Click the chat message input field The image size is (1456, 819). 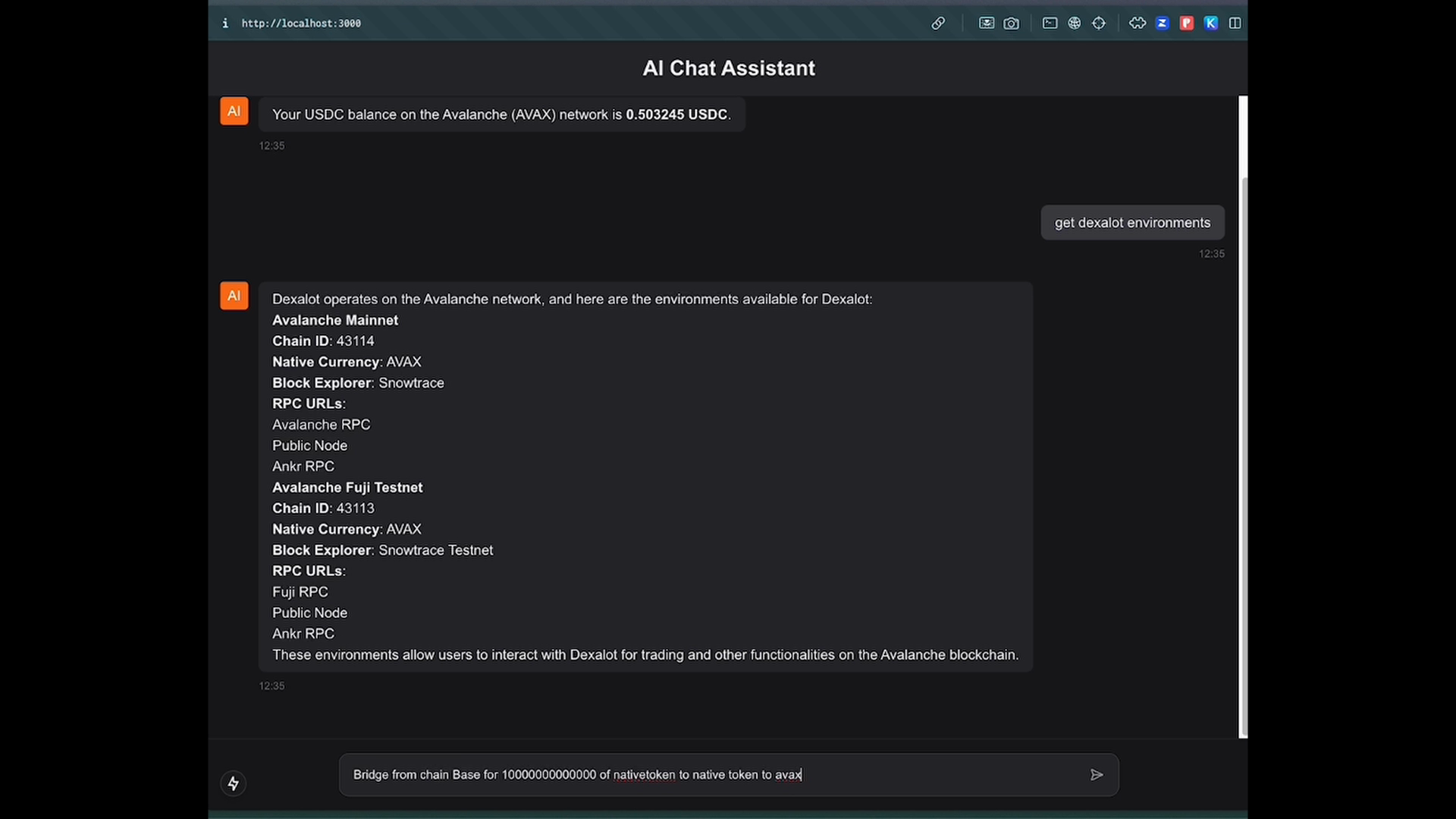coord(729,774)
